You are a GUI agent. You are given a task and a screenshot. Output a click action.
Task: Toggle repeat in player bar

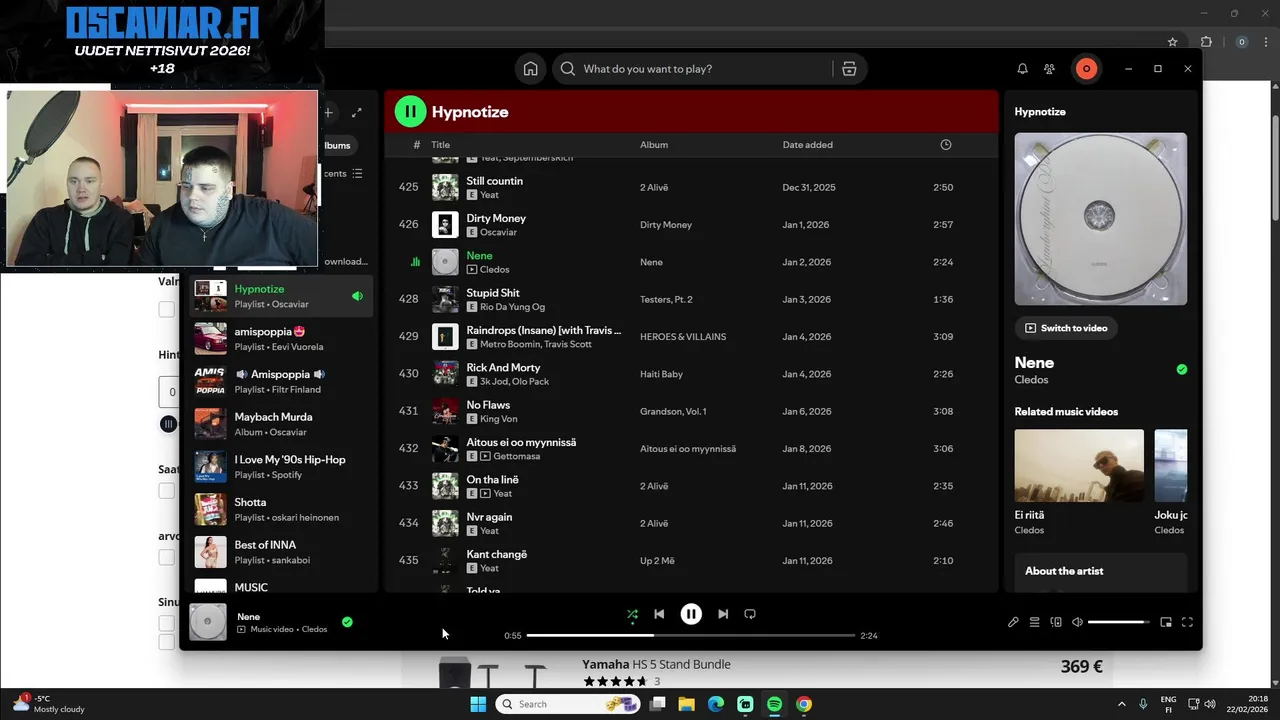[750, 614]
